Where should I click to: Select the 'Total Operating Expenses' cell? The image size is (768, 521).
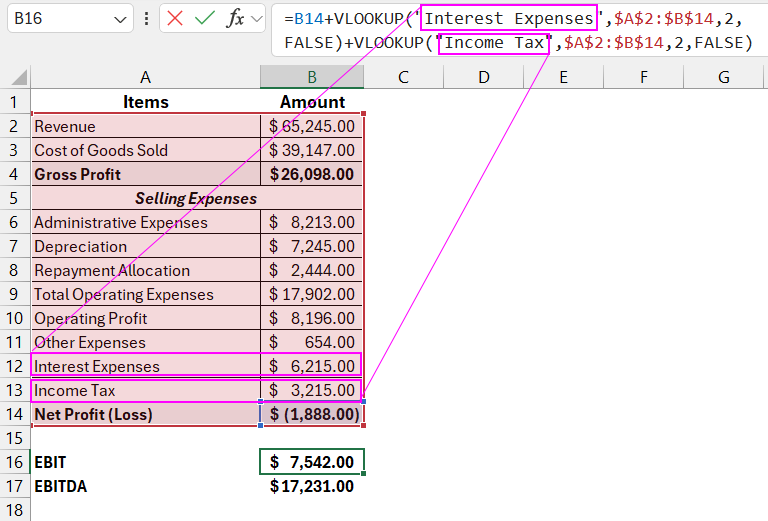coord(145,294)
